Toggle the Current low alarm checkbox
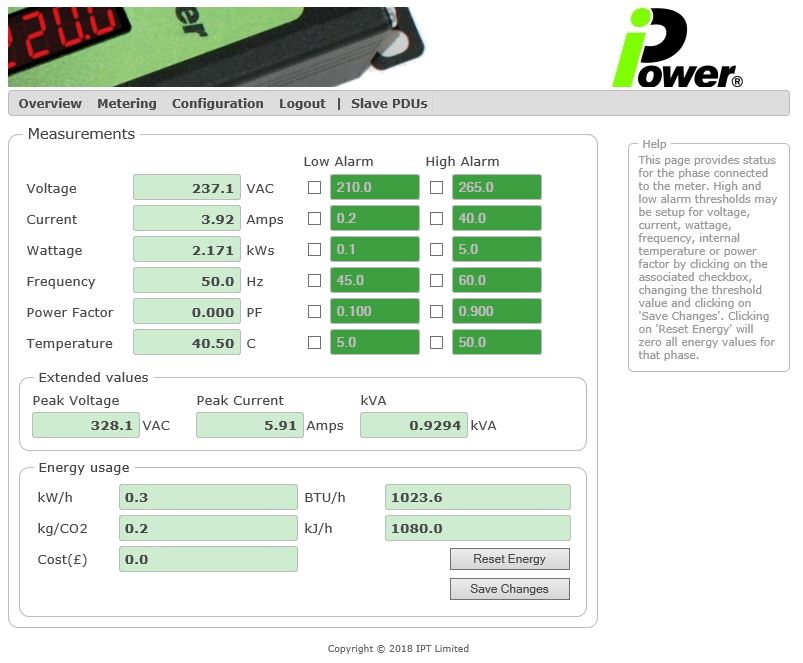The height and width of the screenshot is (663, 803). click(x=315, y=219)
